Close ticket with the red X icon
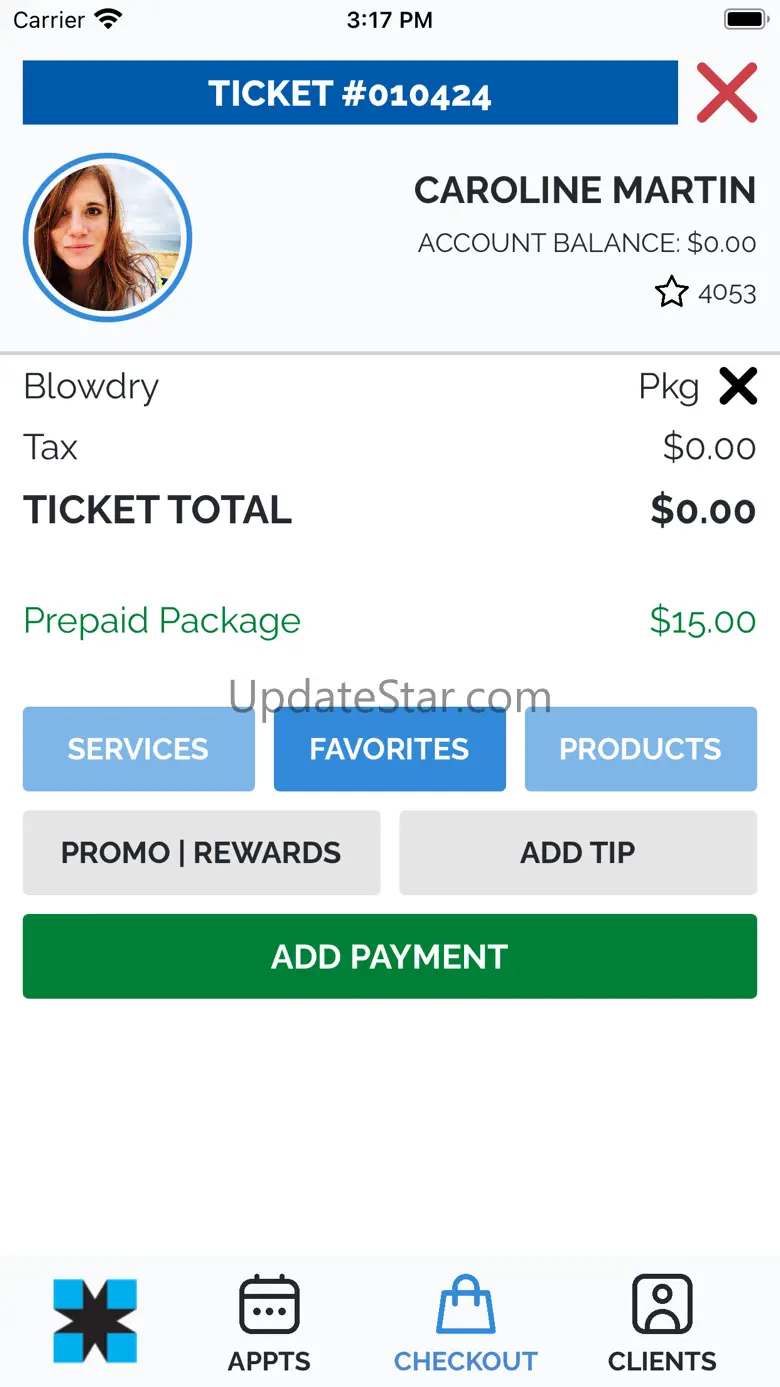Viewport: 780px width, 1387px height. (x=727, y=93)
